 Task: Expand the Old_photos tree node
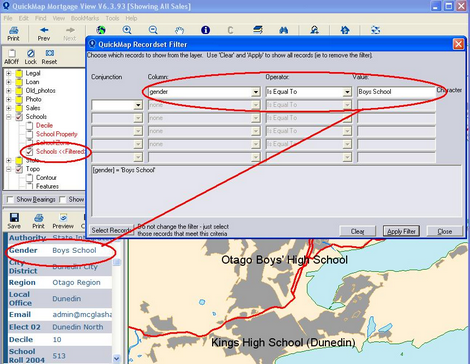tap(9, 91)
